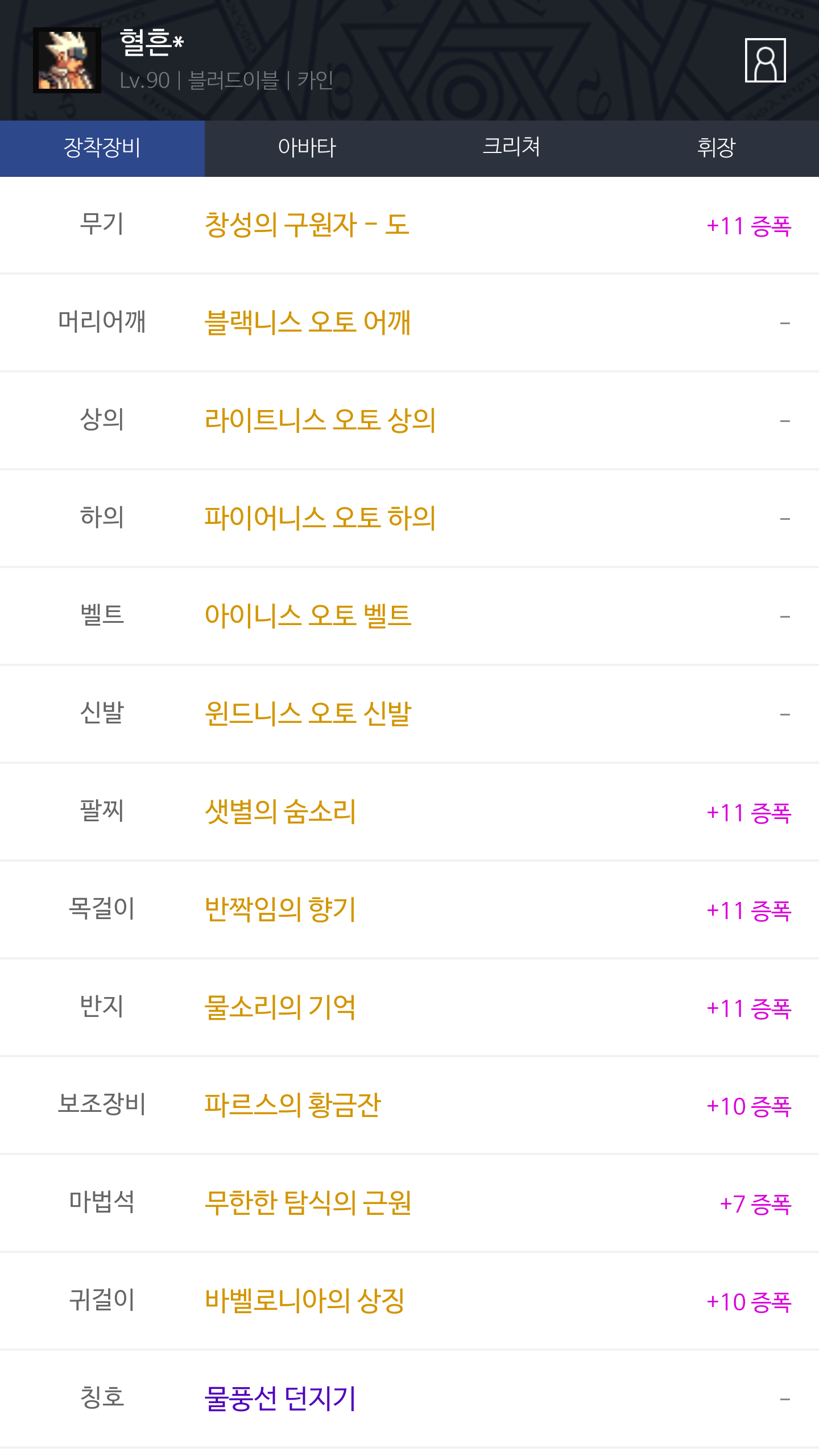View earring 바벨로니아의 상징
Viewport: 819px width, 1456px height.
click(x=305, y=1301)
